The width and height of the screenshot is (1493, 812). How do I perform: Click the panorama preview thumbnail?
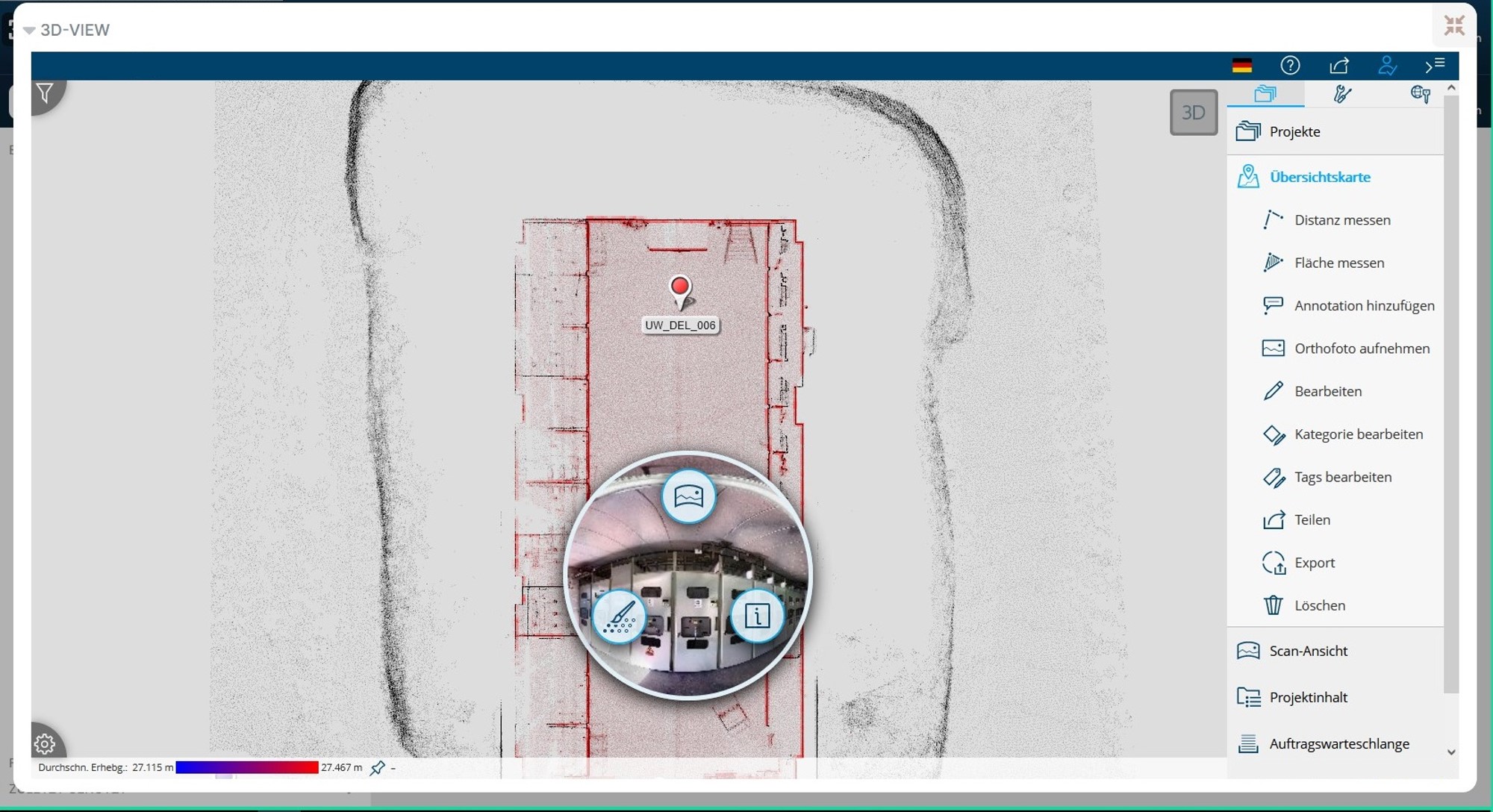(x=688, y=575)
